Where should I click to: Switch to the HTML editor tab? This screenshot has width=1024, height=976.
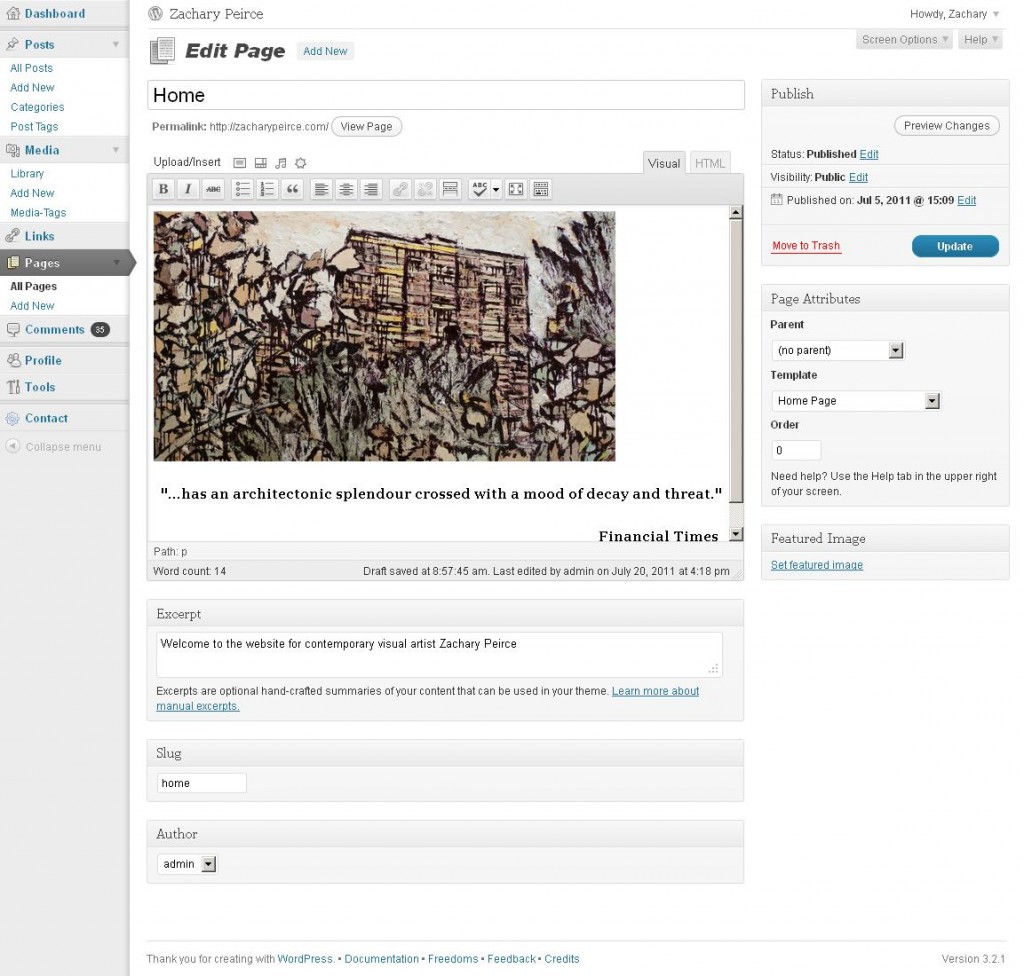pyautogui.click(x=710, y=163)
